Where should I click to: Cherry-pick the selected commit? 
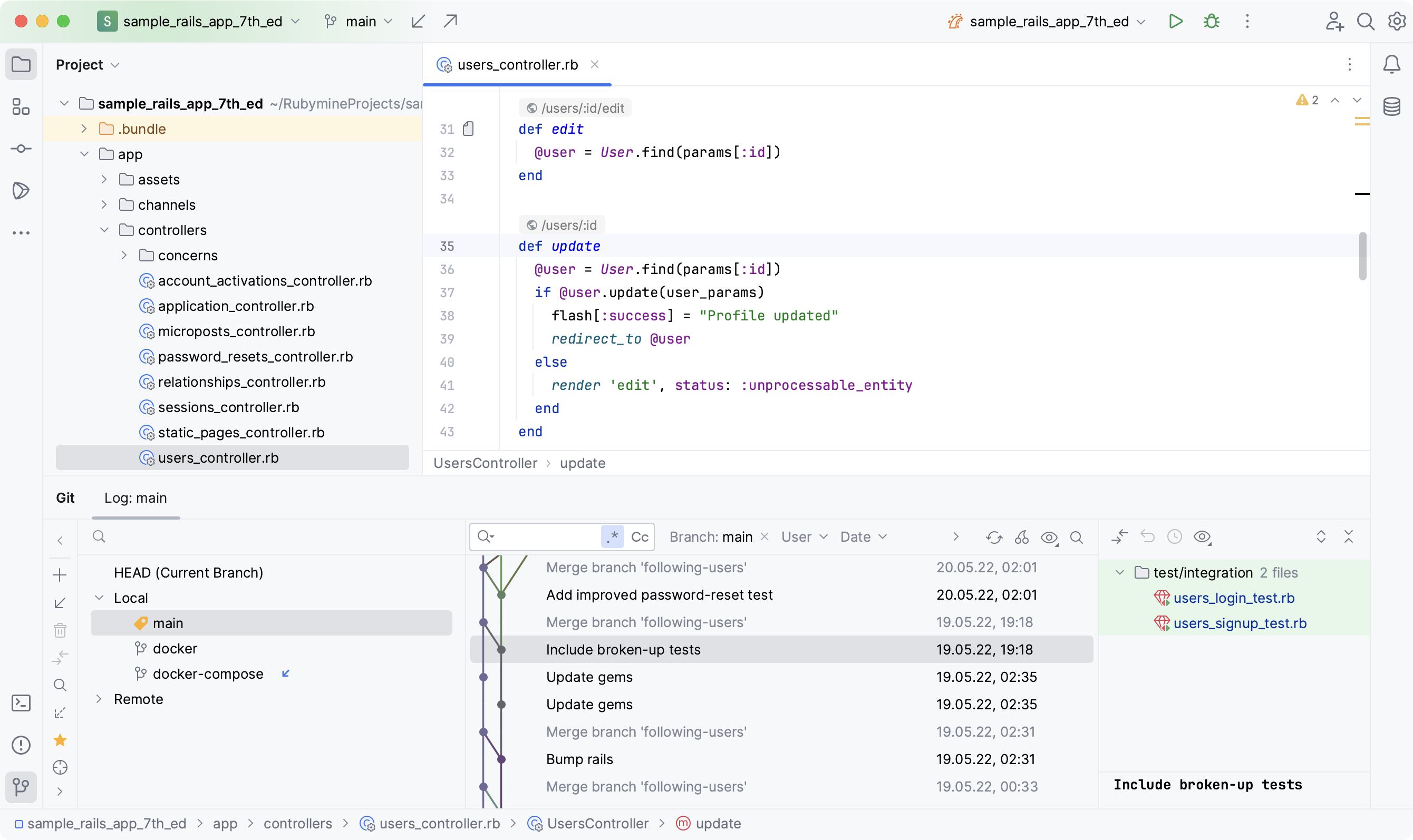pos(1022,536)
